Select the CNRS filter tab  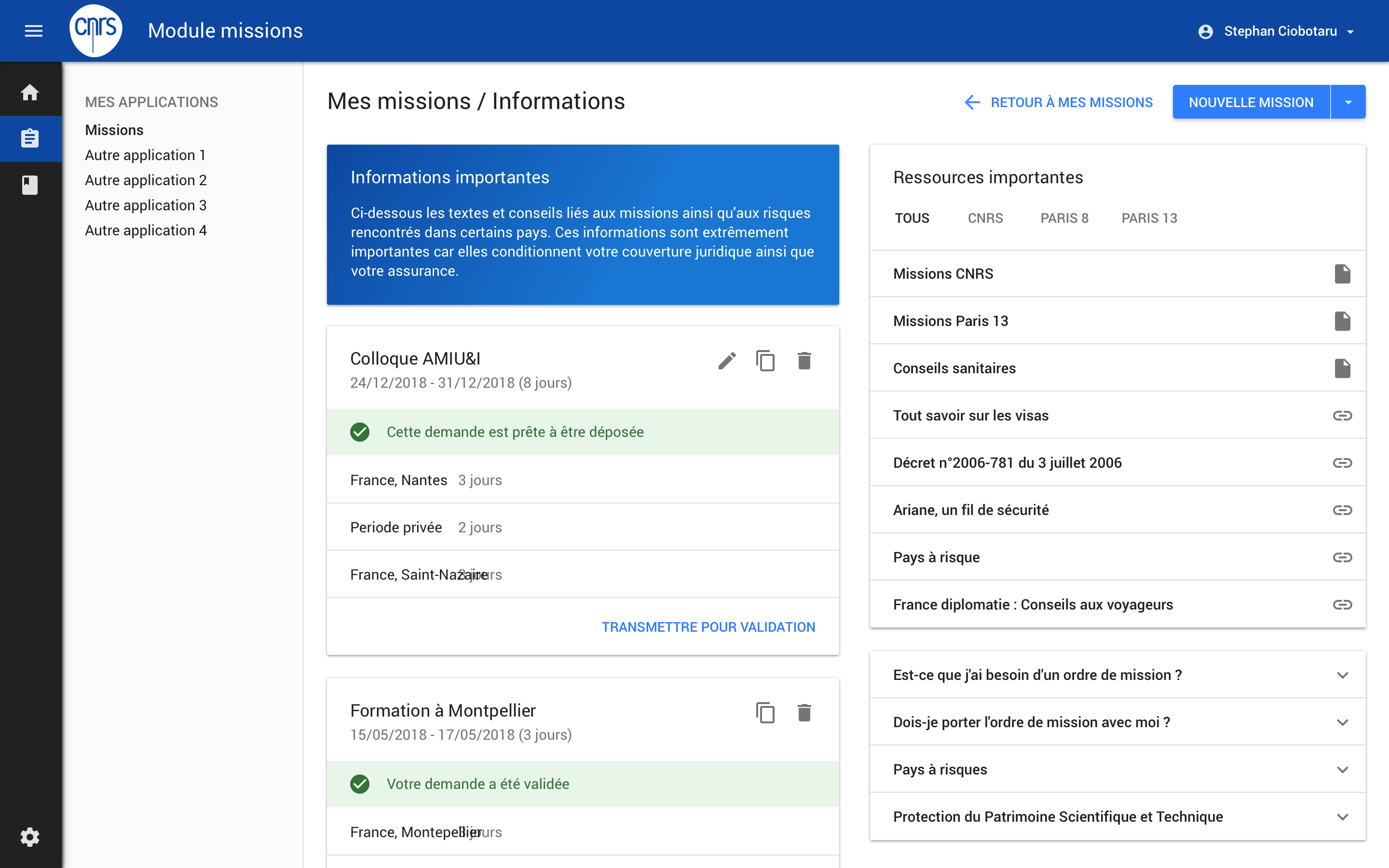[x=985, y=218]
